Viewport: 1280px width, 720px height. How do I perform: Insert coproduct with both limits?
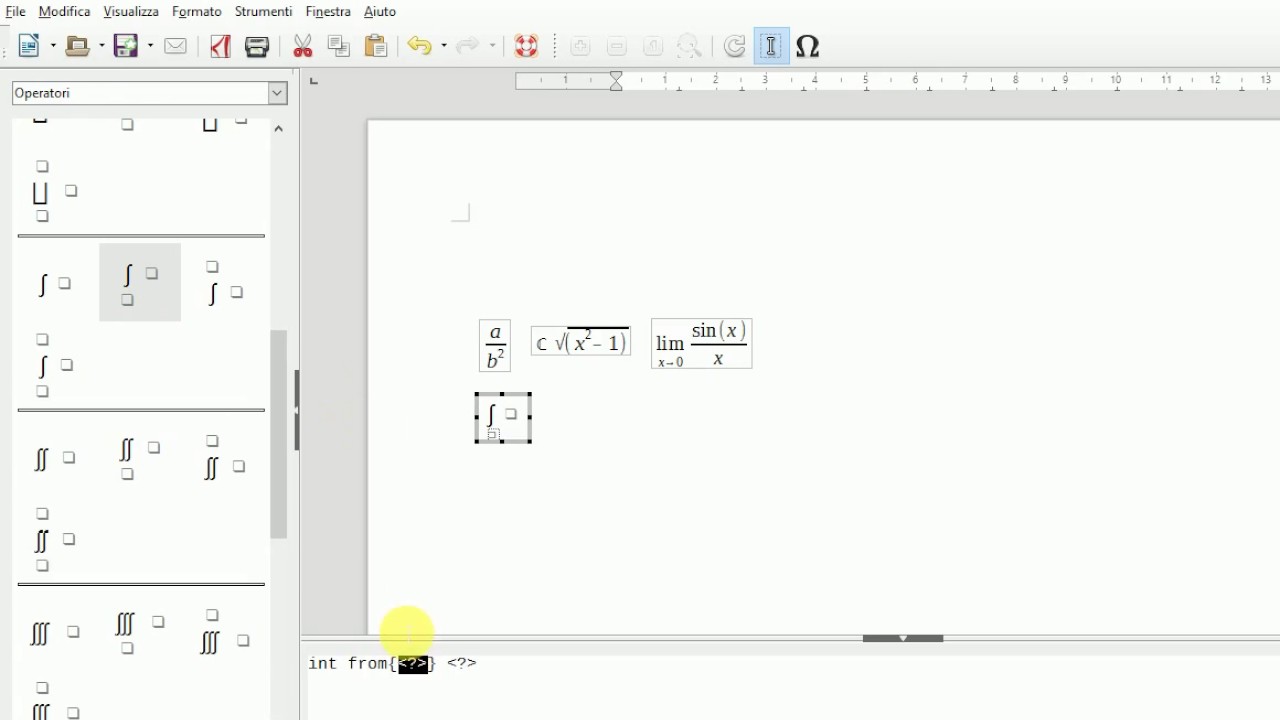pyautogui.click(x=54, y=191)
